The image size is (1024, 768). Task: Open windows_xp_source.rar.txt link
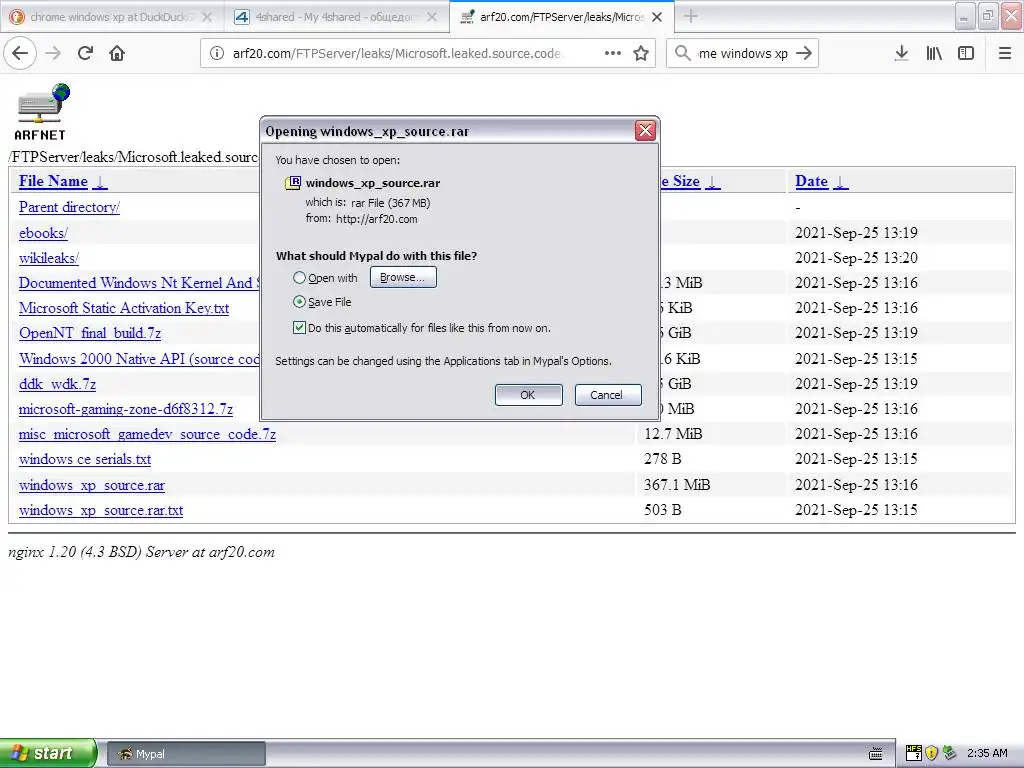[101, 510]
